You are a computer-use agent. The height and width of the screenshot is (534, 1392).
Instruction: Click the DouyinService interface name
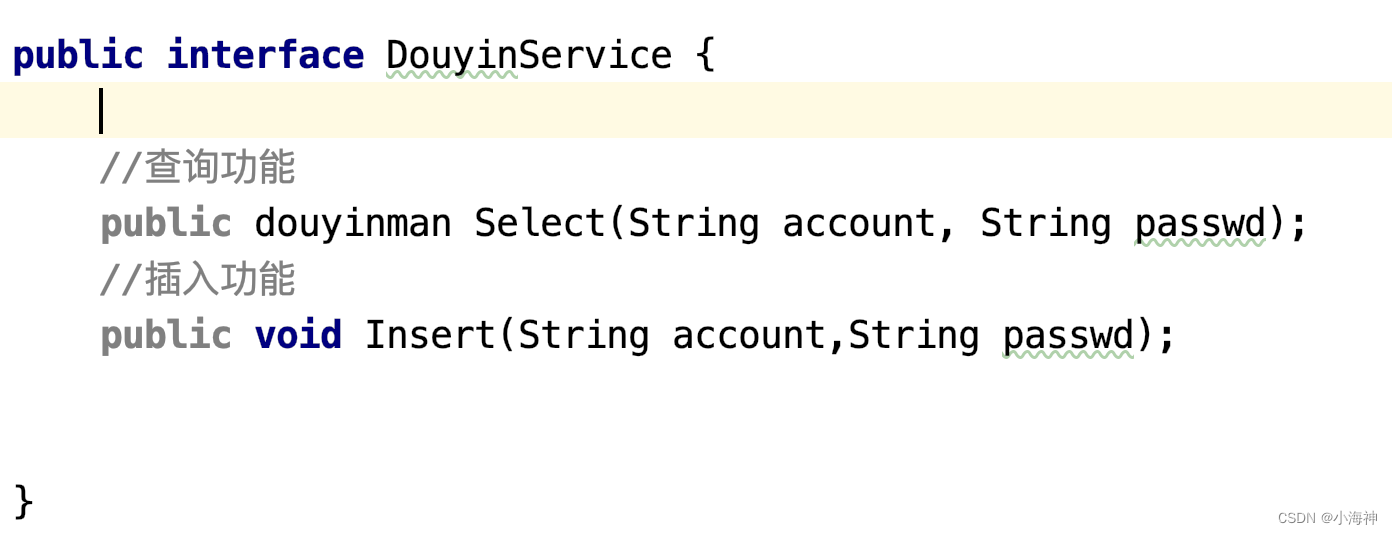(x=529, y=55)
